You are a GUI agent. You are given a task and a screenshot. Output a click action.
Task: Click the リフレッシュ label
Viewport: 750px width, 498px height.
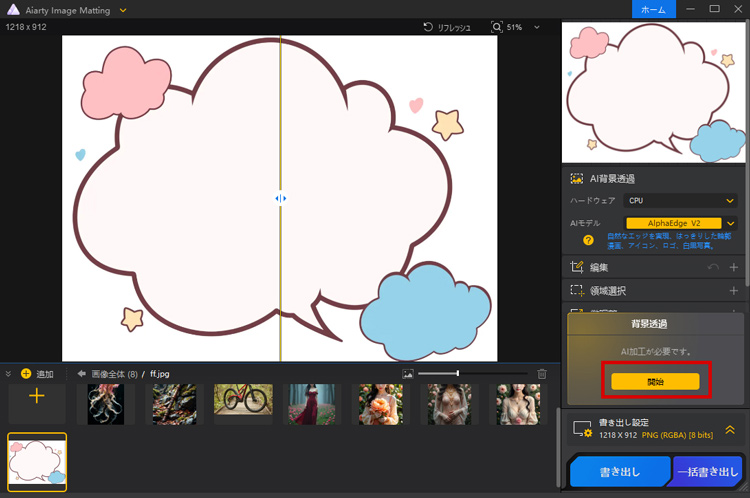click(x=454, y=28)
